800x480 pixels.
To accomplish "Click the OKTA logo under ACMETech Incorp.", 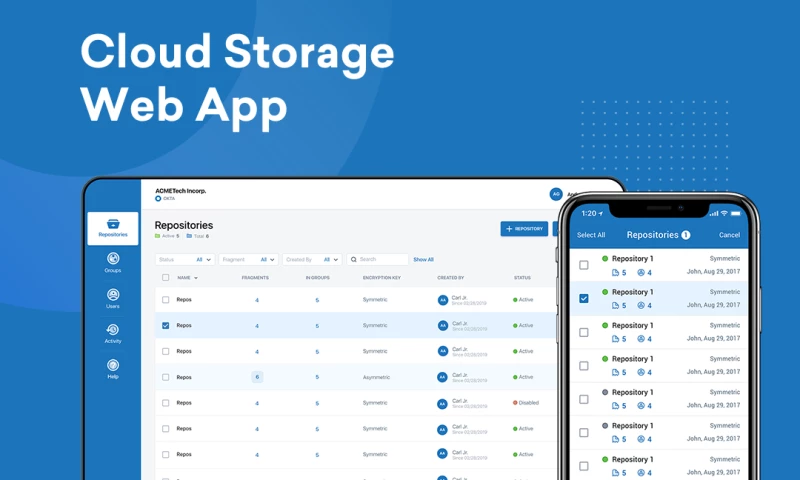I will [x=158, y=199].
